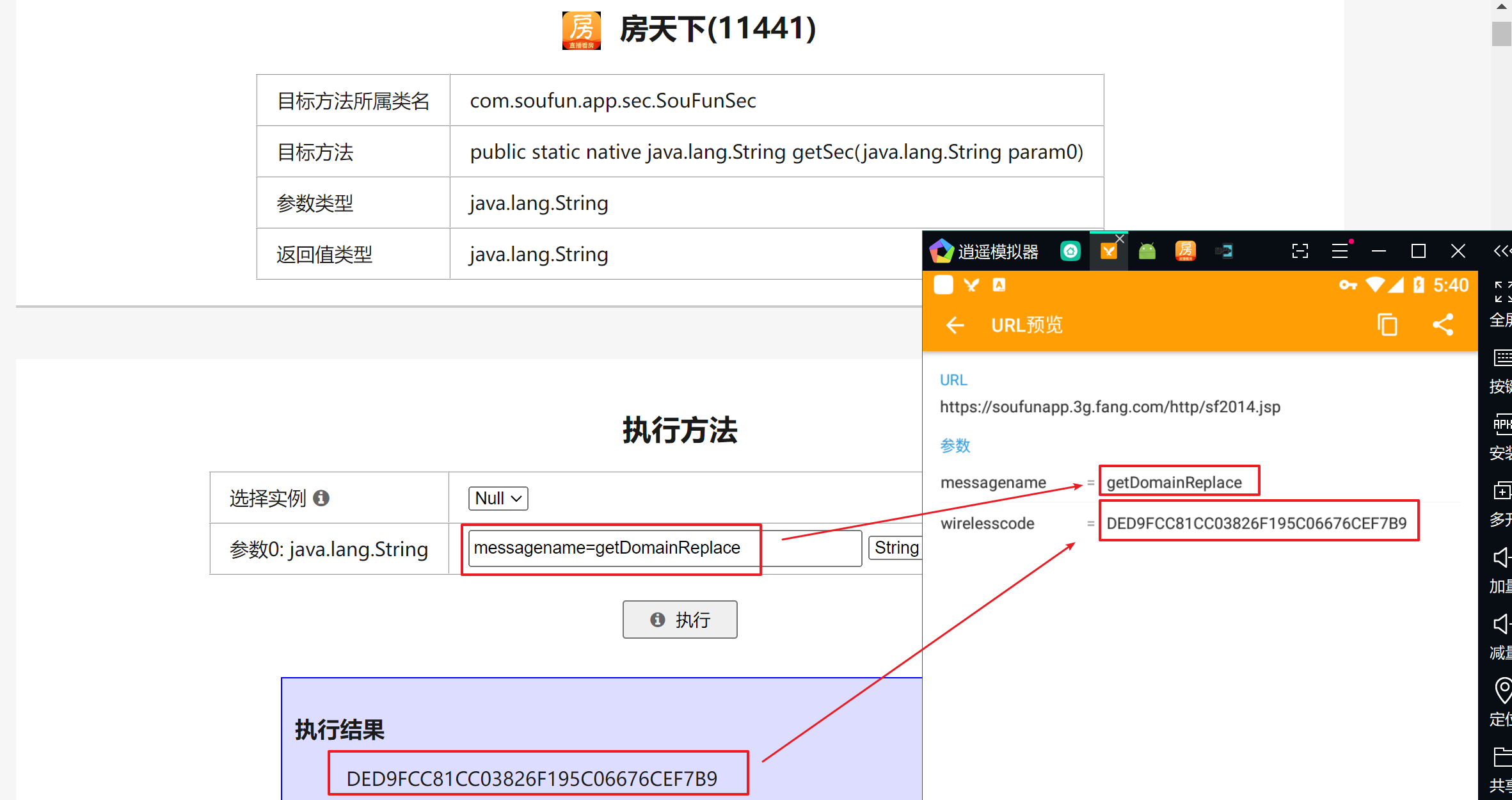Click the execution result hash text
This screenshot has width=1512, height=800.
click(532, 778)
